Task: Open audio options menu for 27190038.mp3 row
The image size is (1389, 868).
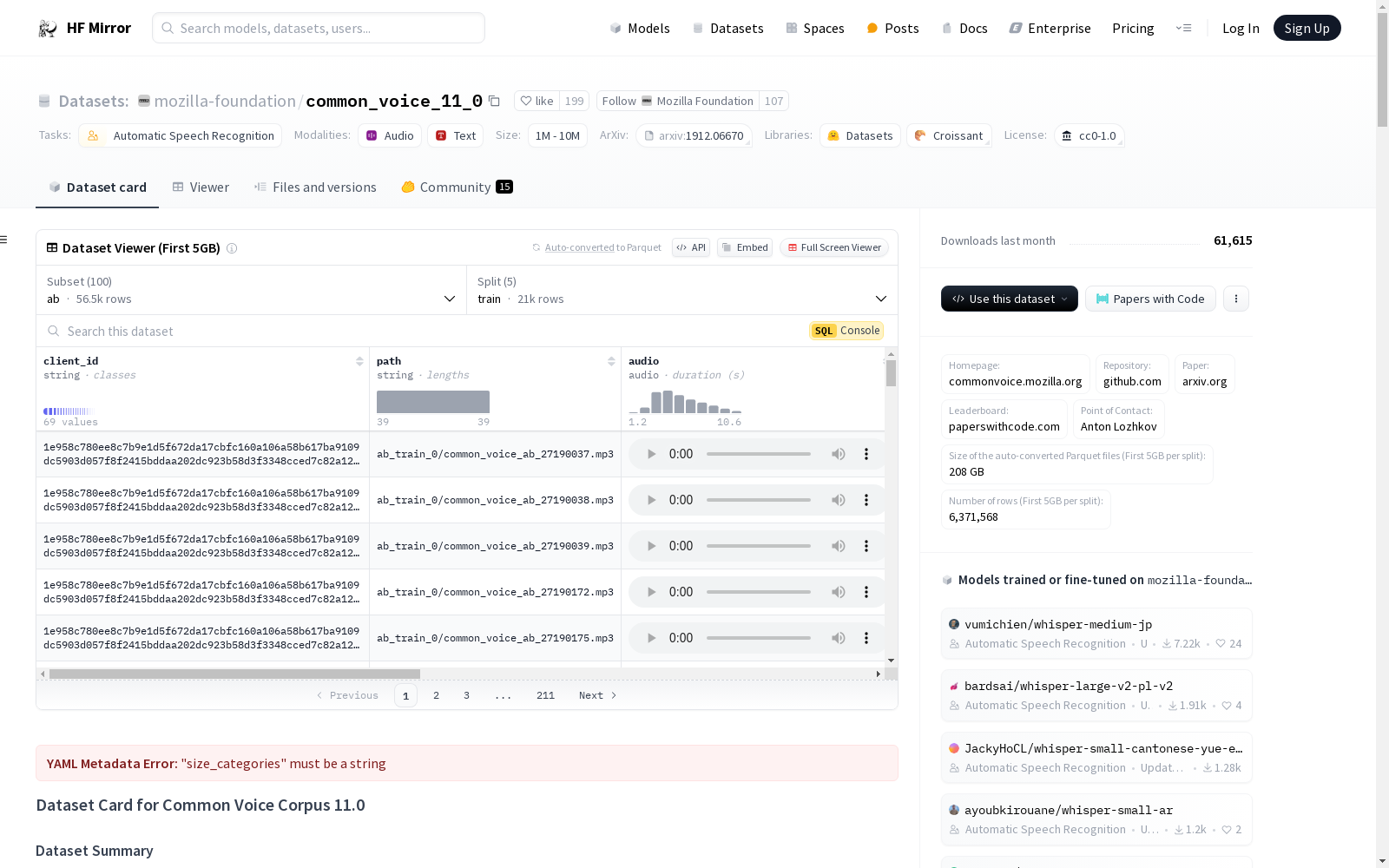Action: (866, 500)
